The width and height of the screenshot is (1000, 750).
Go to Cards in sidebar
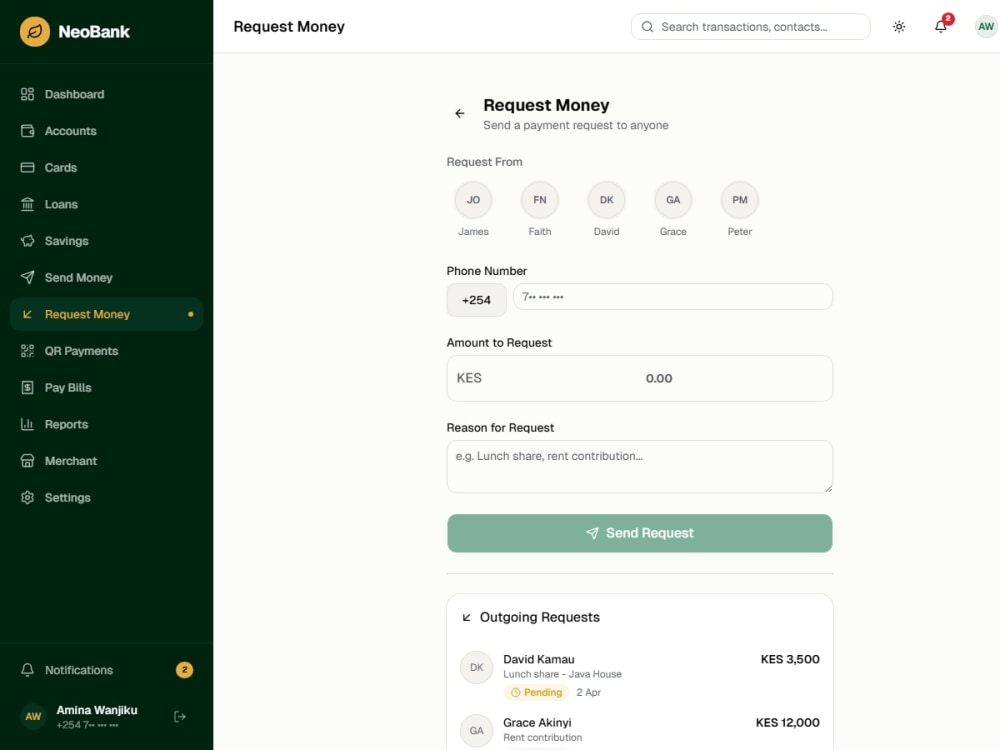tap(107, 168)
